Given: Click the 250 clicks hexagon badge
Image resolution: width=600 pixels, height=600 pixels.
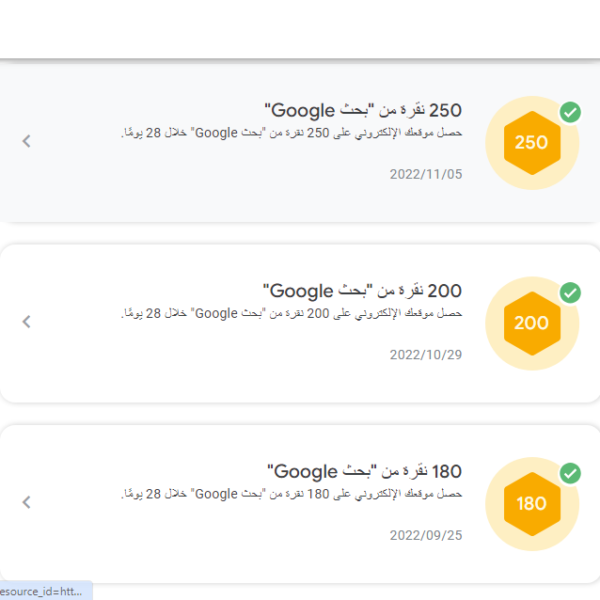Looking at the screenshot, I should (532, 143).
